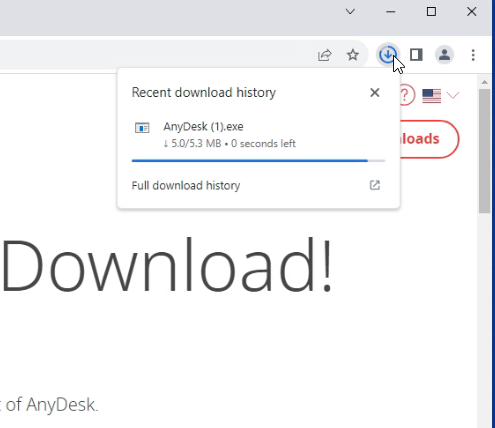This screenshot has width=495, height=428.
Task: Open the profile avatar menu
Action: tap(444, 55)
